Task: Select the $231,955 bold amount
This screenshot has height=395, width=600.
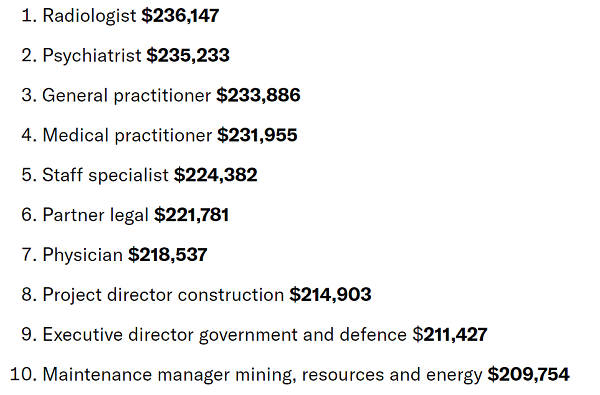Action: [x=257, y=135]
